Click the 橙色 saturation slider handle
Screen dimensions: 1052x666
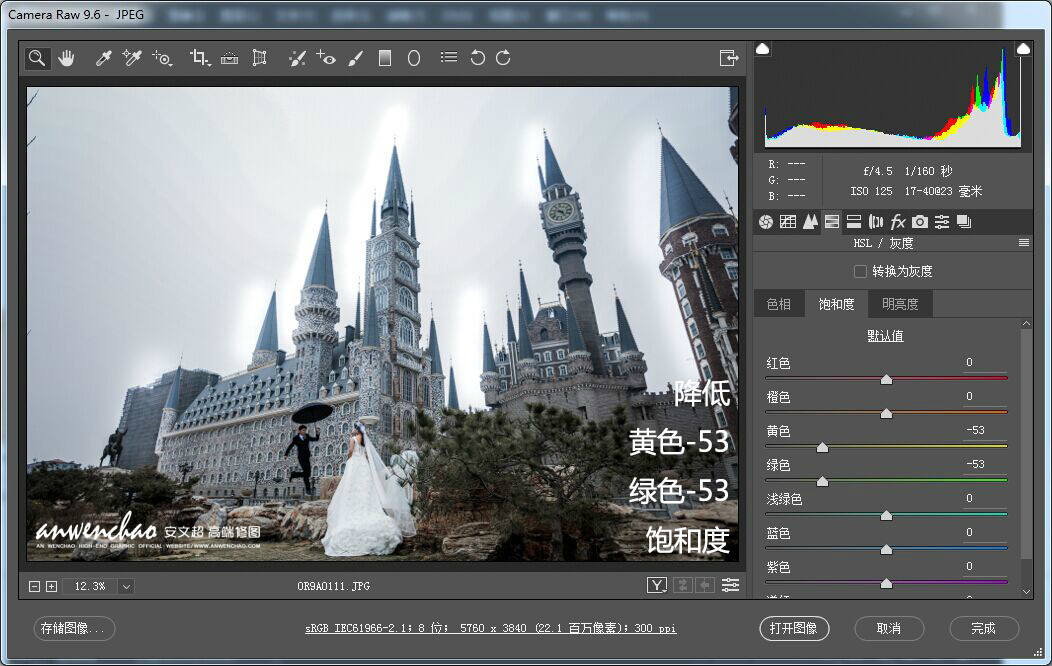[x=886, y=414]
